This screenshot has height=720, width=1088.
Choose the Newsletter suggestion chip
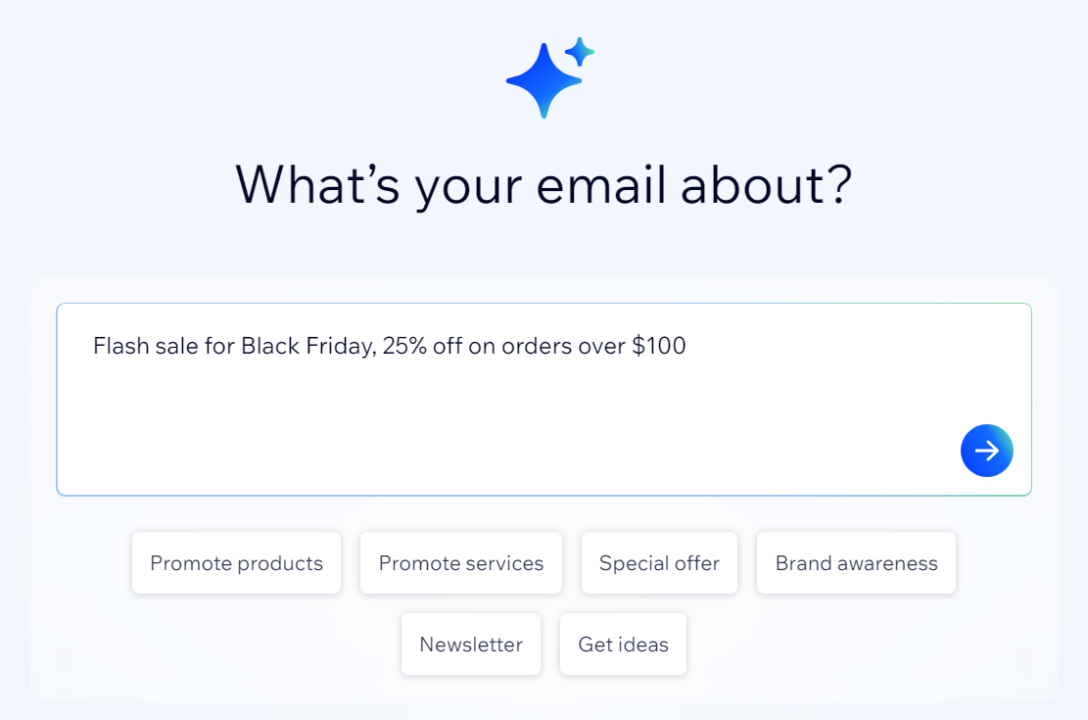[x=471, y=645]
